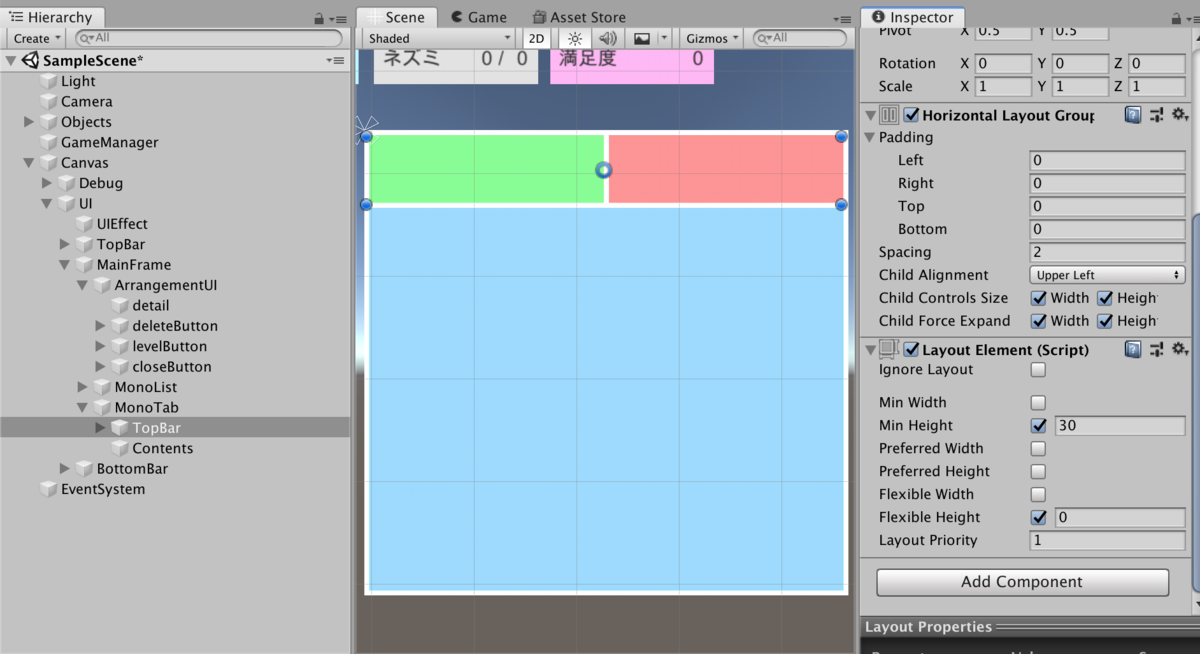
Task: Uncheck Child Force Expand Width
Action: coord(1039,321)
